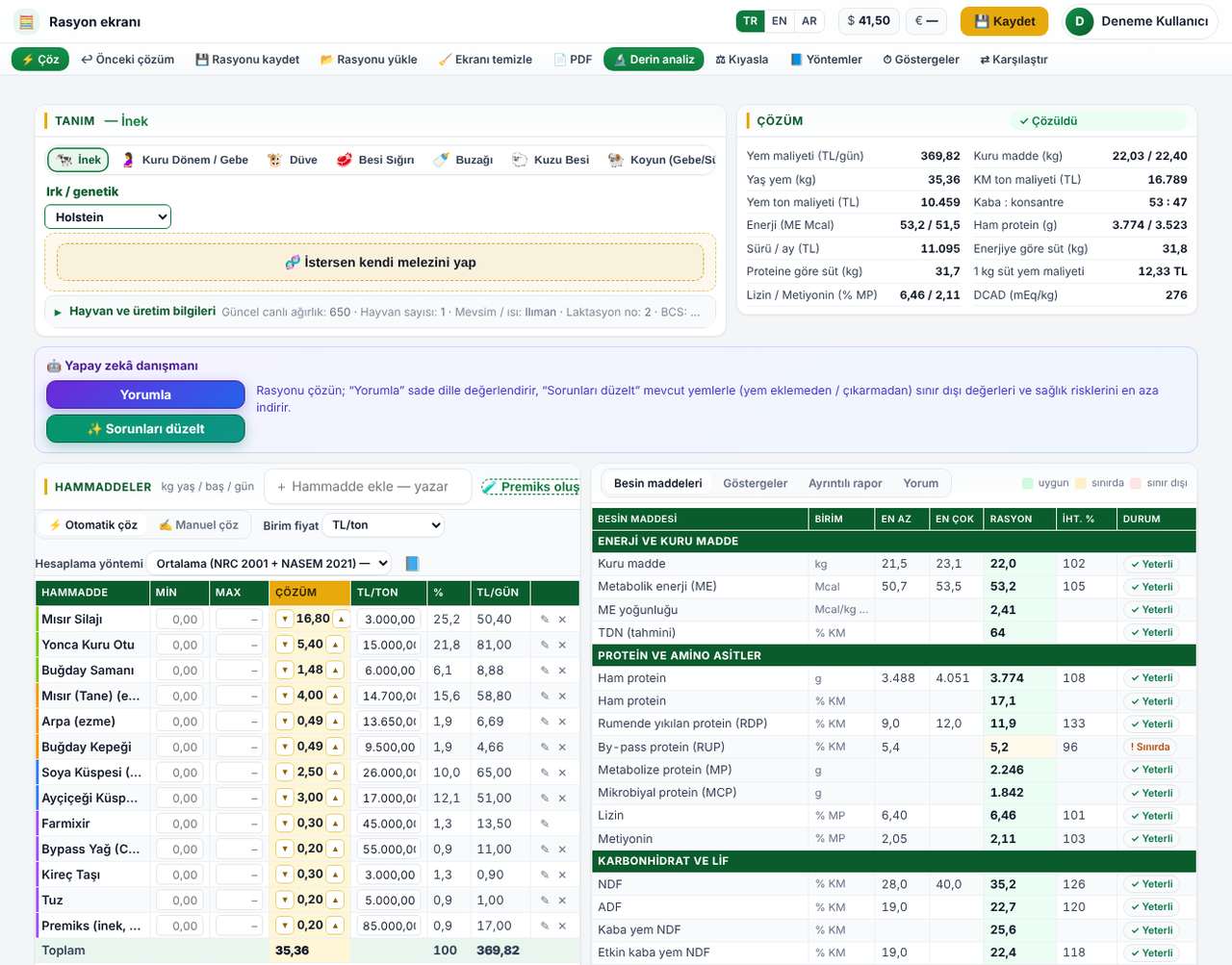Switch to Manuel çöz mode
Screen dimensions: 1232x965
point(198,525)
